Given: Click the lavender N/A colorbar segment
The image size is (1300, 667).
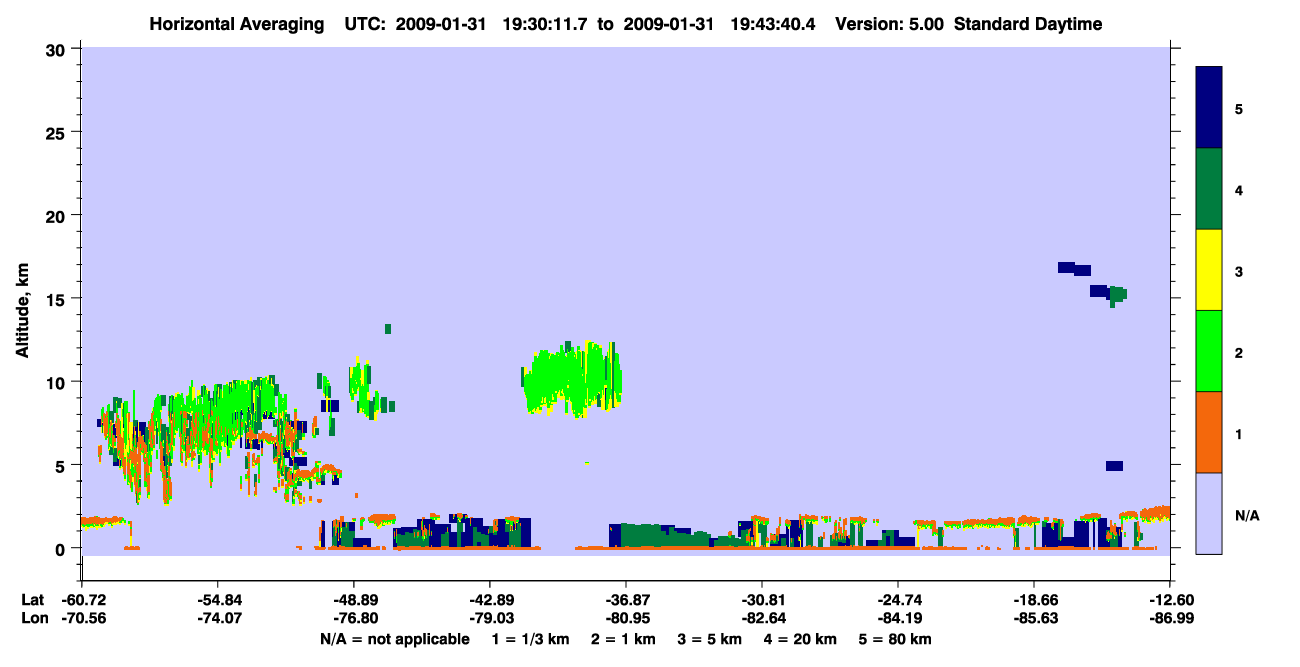Looking at the screenshot, I should click(1209, 513).
